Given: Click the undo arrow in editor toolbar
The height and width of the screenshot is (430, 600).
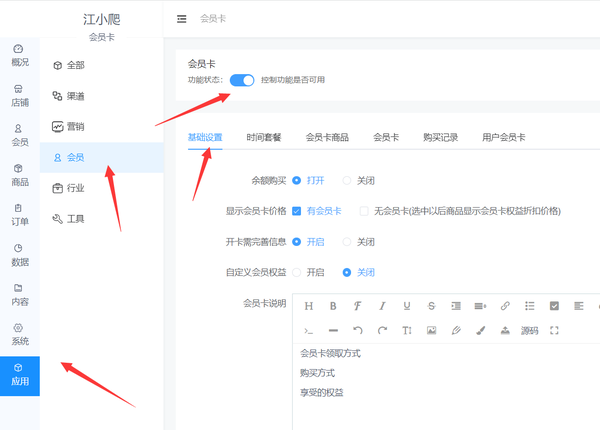Looking at the screenshot, I should coord(358,330).
